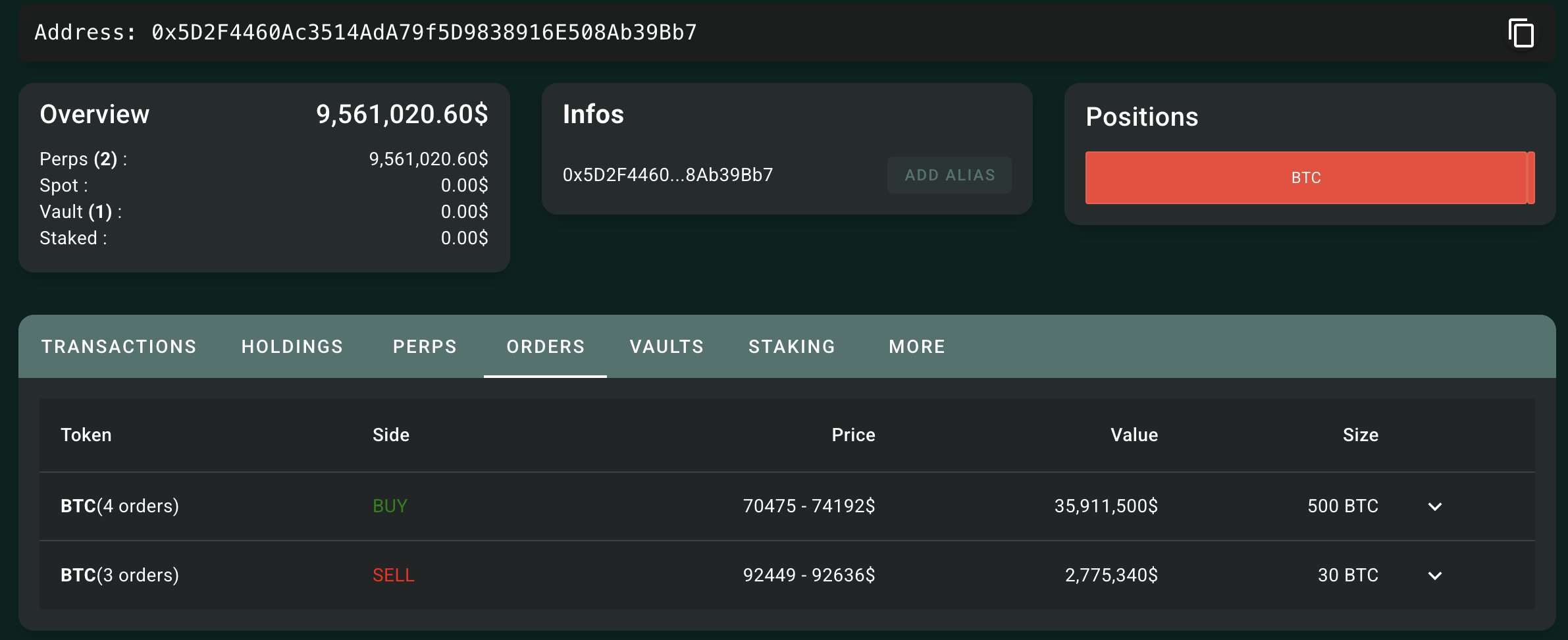Click the shortened address 0x5D2F4460...8Ab39Bb7
Image resolution: width=1568 pixels, height=640 pixels.
click(x=667, y=175)
